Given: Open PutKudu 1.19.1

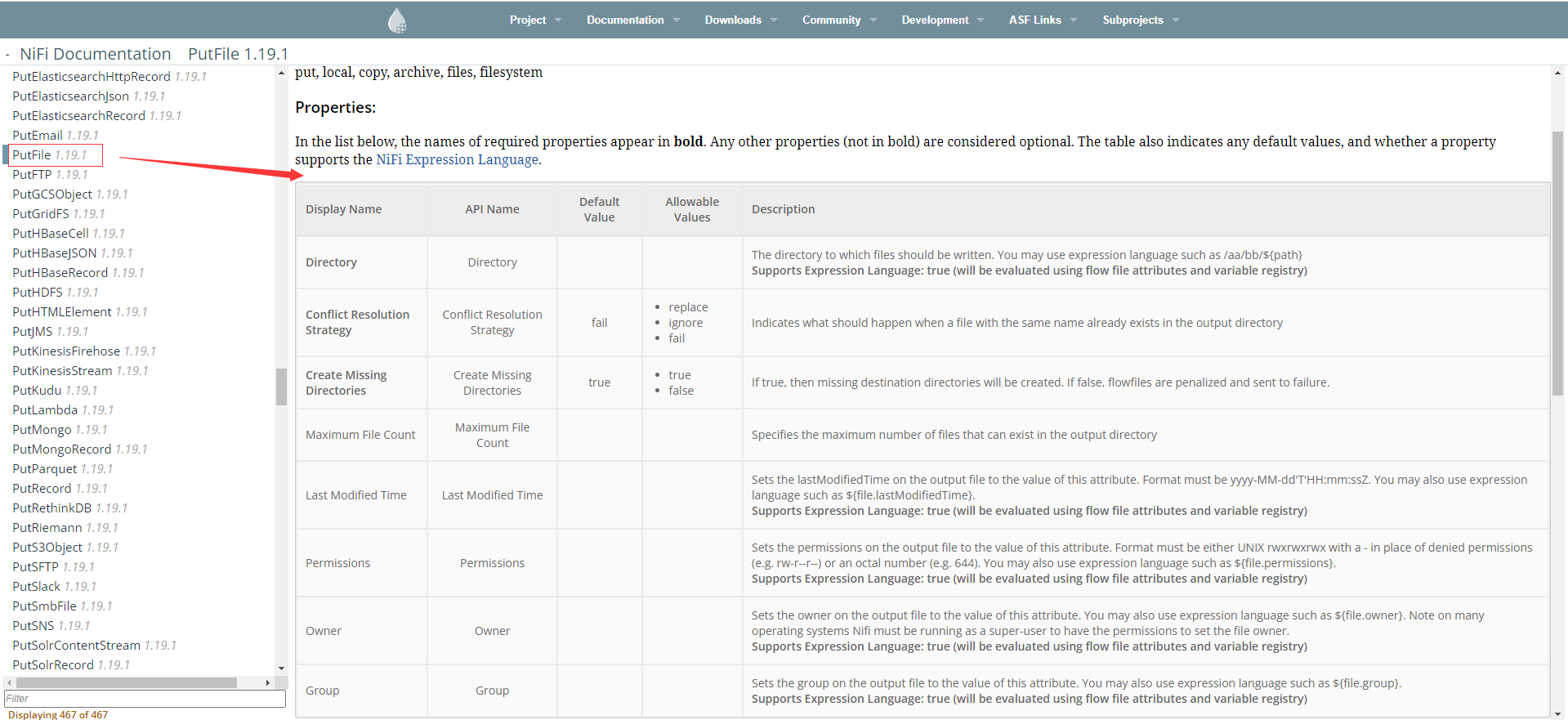Looking at the screenshot, I should pyautogui.click(x=55, y=391).
